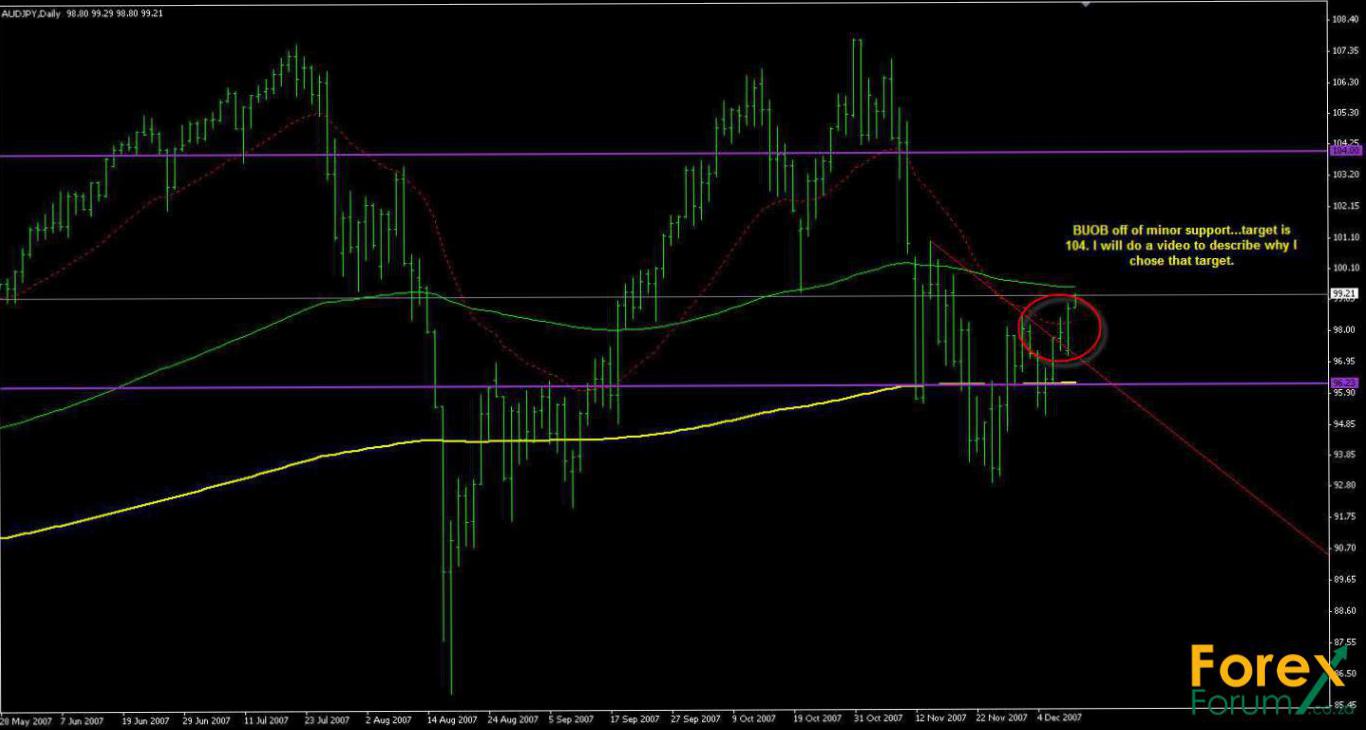Click the purple 104.00 price tag
The width and height of the screenshot is (1366, 730).
pyautogui.click(x=1346, y=151)
